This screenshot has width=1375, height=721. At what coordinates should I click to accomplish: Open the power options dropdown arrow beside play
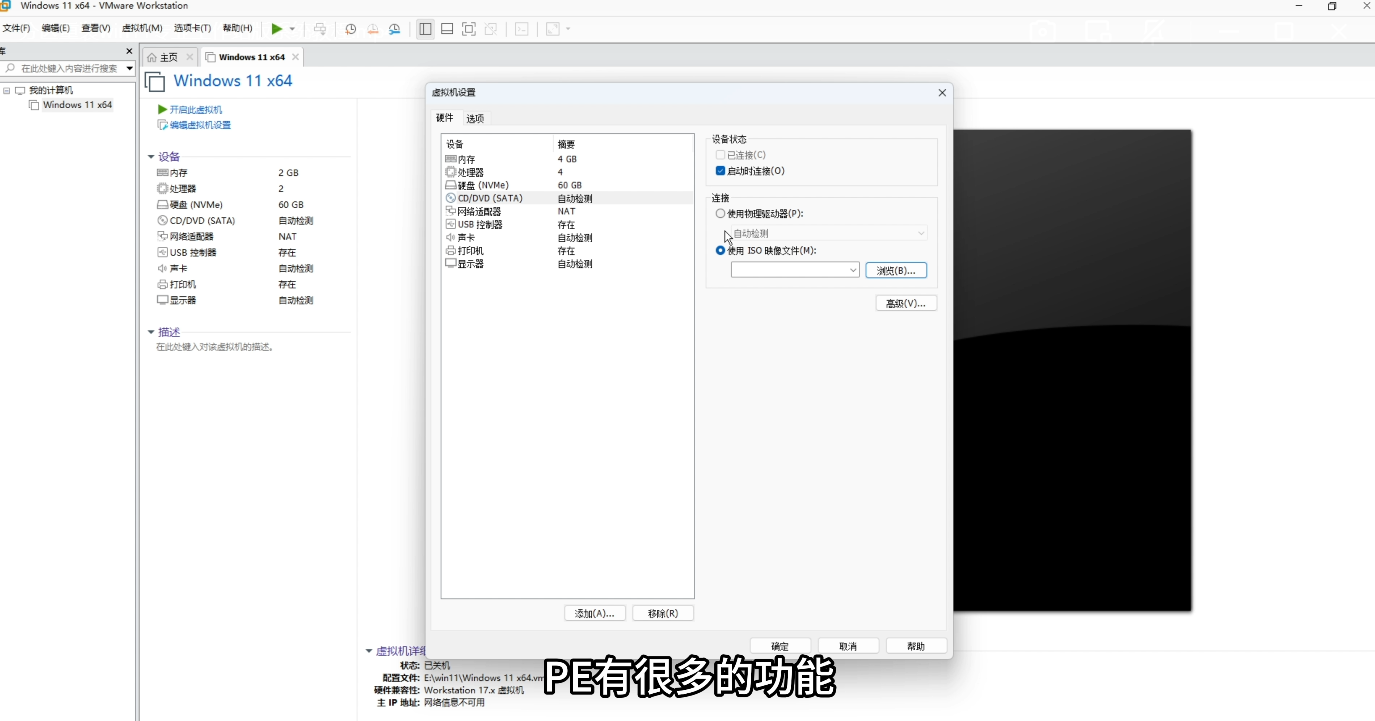[292, 29]
